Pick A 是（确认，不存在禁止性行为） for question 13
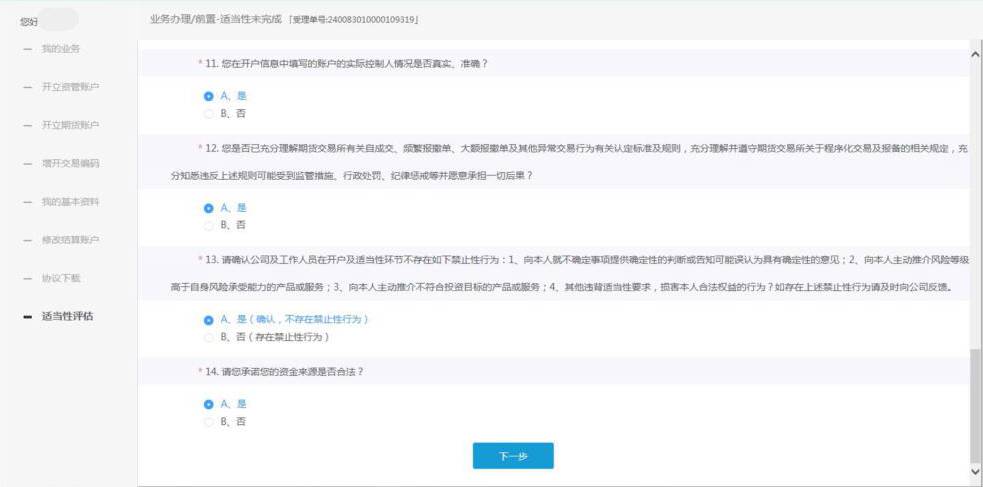The height and width of the screenshot is (487, 983). 208,320
